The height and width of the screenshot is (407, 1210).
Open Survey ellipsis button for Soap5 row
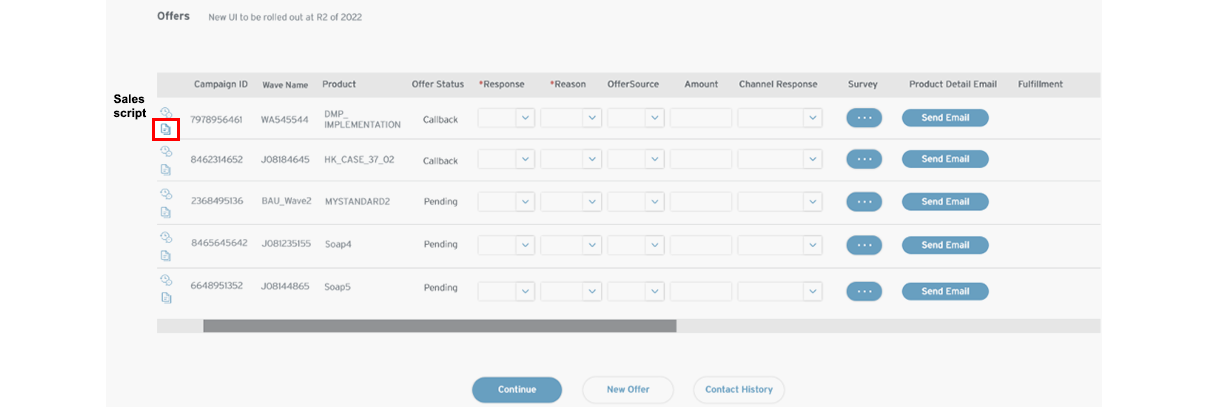click(x=865, y=291)
